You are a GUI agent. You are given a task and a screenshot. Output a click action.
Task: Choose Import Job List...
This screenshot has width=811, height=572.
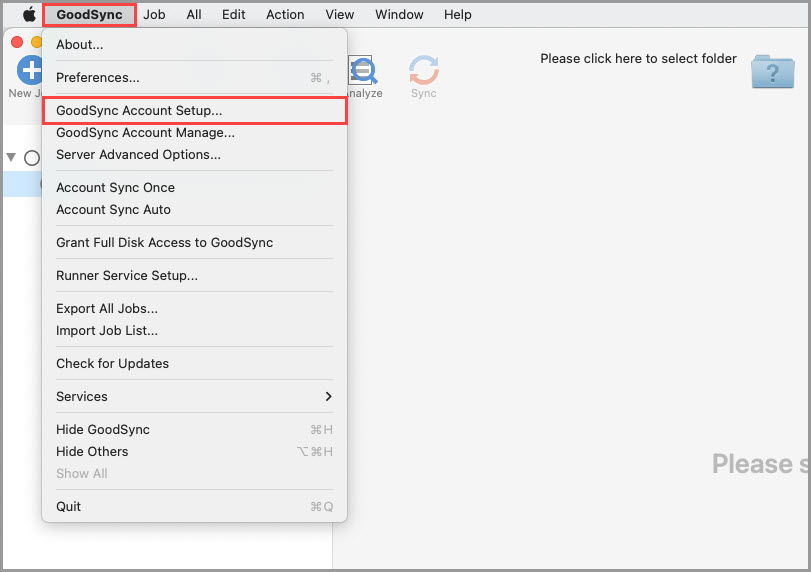tap(194, 330)
